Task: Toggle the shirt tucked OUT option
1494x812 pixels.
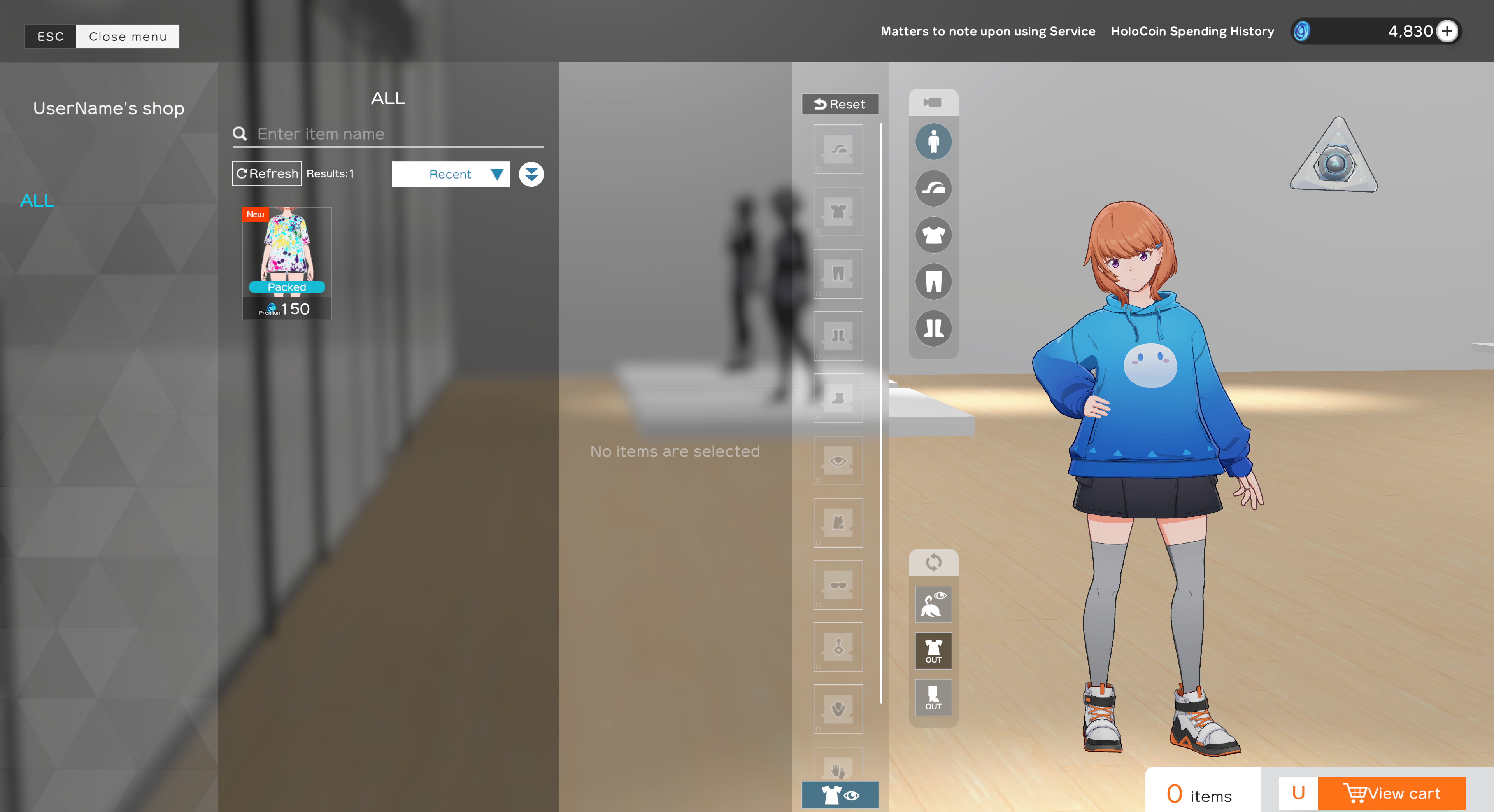Action: 933,650
